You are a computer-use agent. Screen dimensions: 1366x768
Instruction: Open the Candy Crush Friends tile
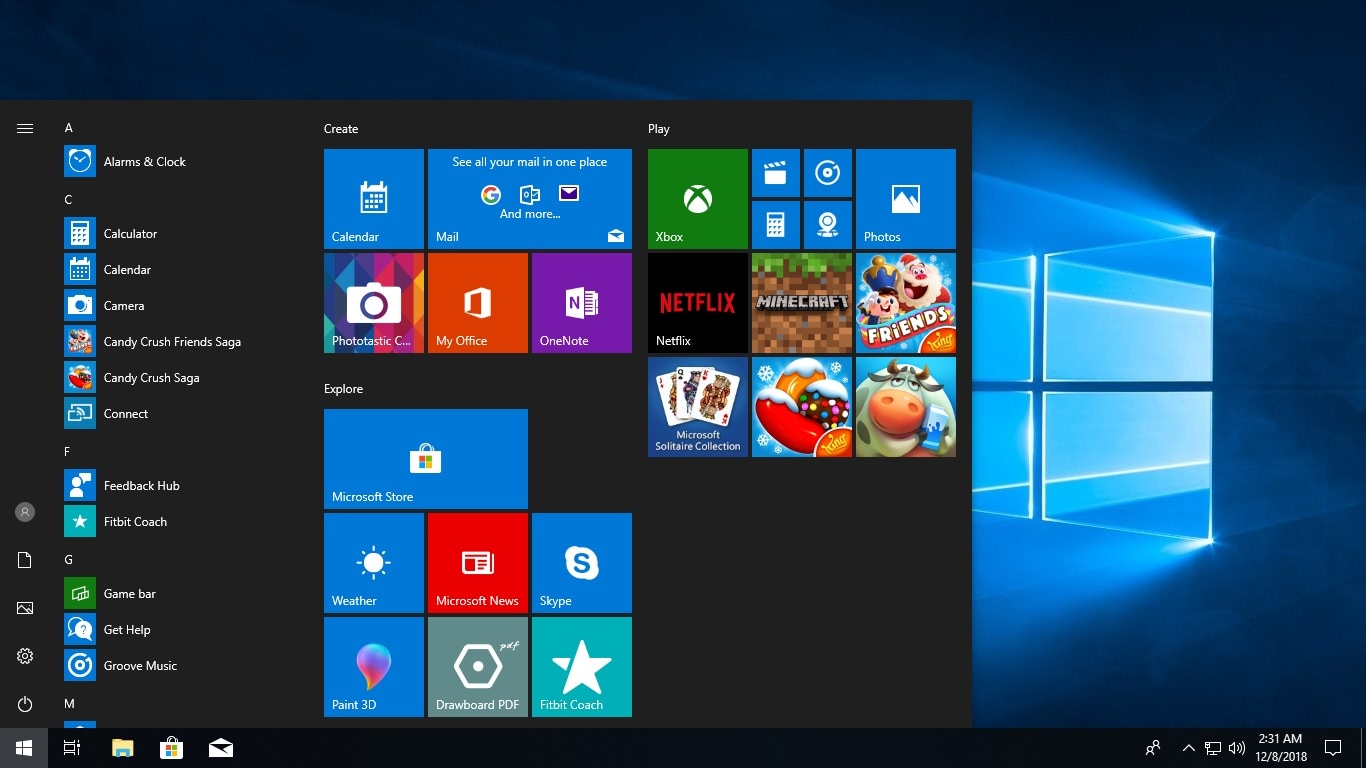pos(906,303)
